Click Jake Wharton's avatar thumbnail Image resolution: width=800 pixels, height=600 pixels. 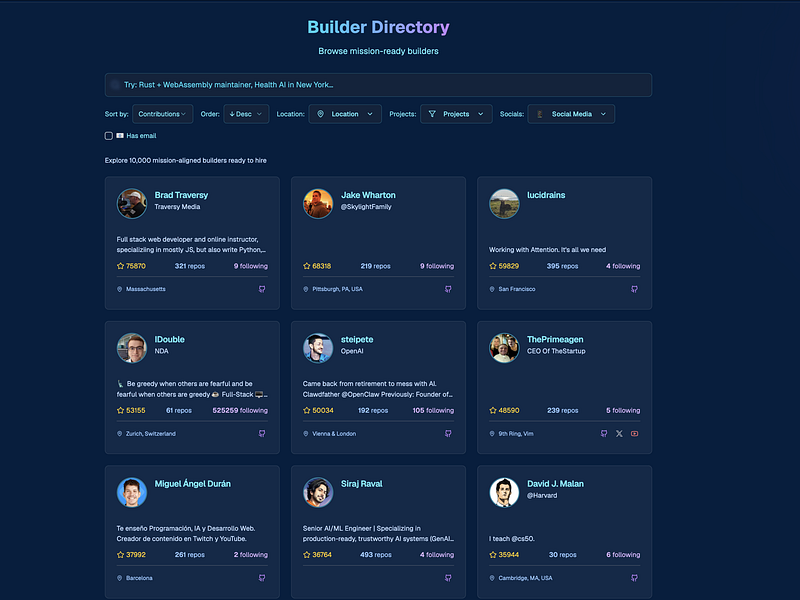pyautogui.click(x=318, y=204)
